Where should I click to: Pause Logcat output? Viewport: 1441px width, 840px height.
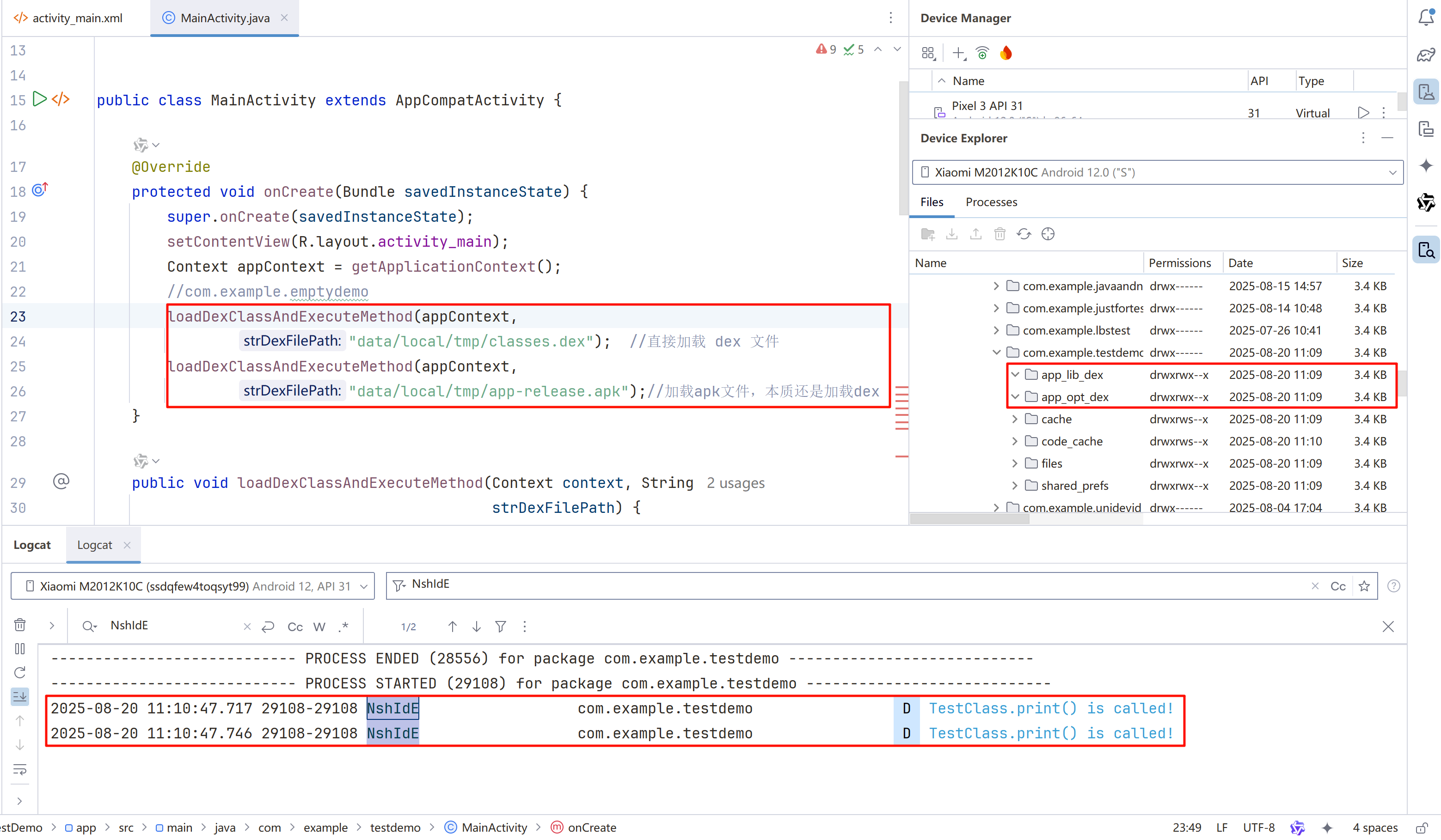coord(20,649)
